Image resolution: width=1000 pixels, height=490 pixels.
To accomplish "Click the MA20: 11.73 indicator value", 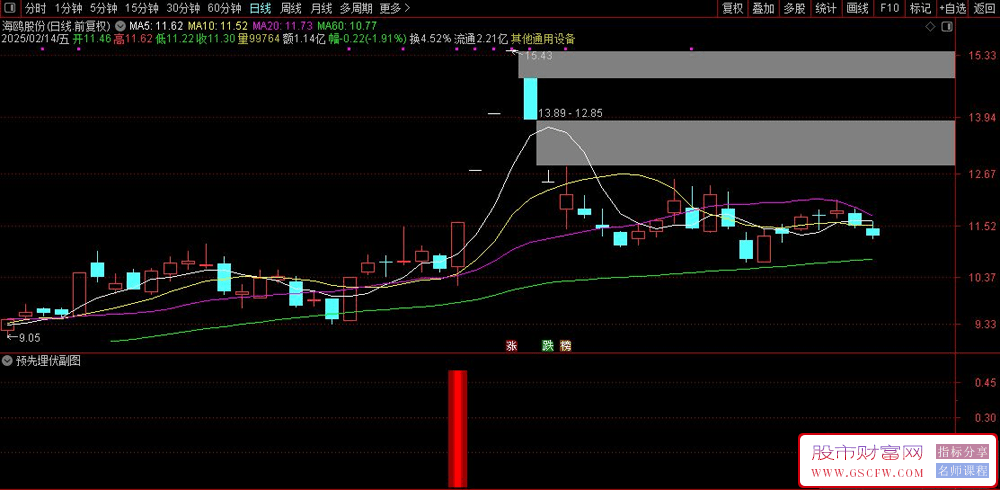I will click(283, 26).
